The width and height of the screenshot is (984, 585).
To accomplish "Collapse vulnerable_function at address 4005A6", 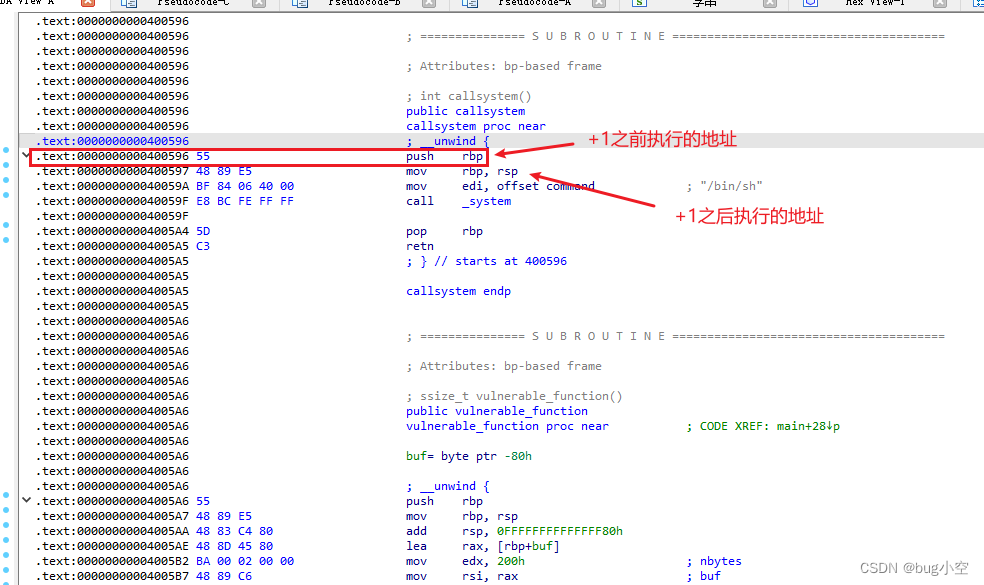I will 26,500.
